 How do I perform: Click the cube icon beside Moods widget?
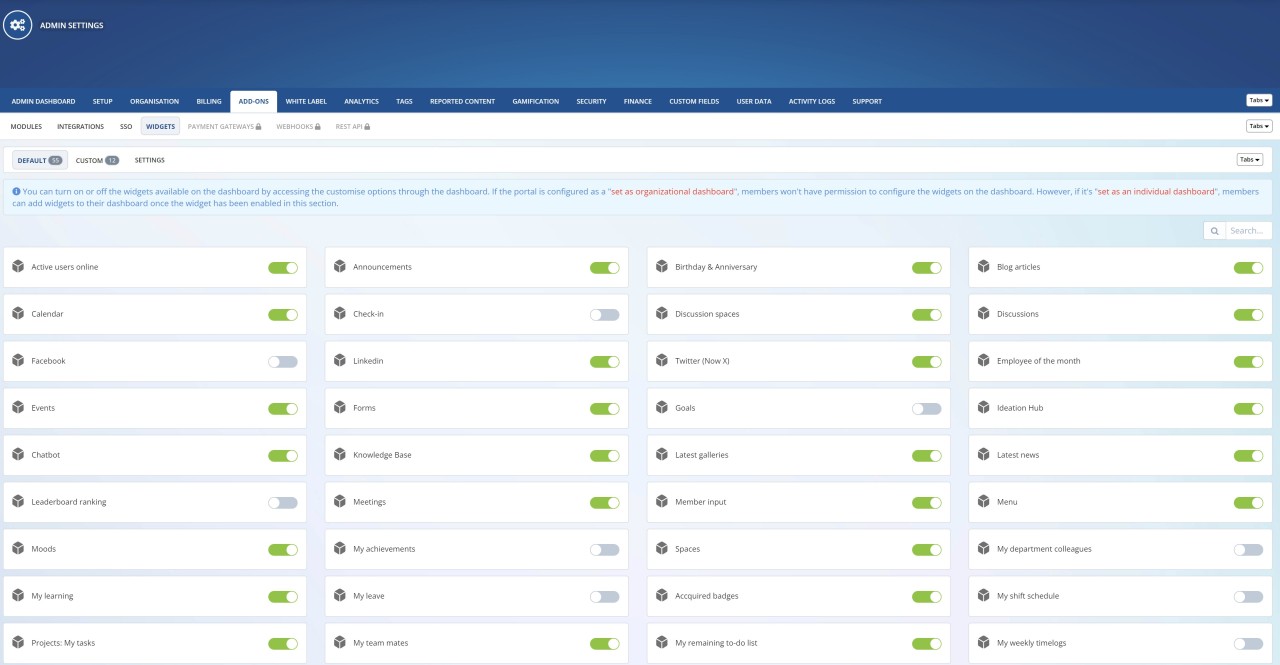[x=20, y=549]
